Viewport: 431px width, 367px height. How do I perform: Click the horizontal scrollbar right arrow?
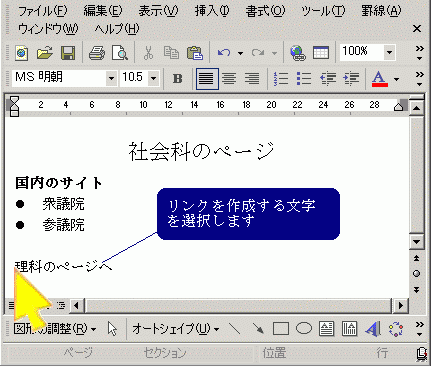pos(400,305)
